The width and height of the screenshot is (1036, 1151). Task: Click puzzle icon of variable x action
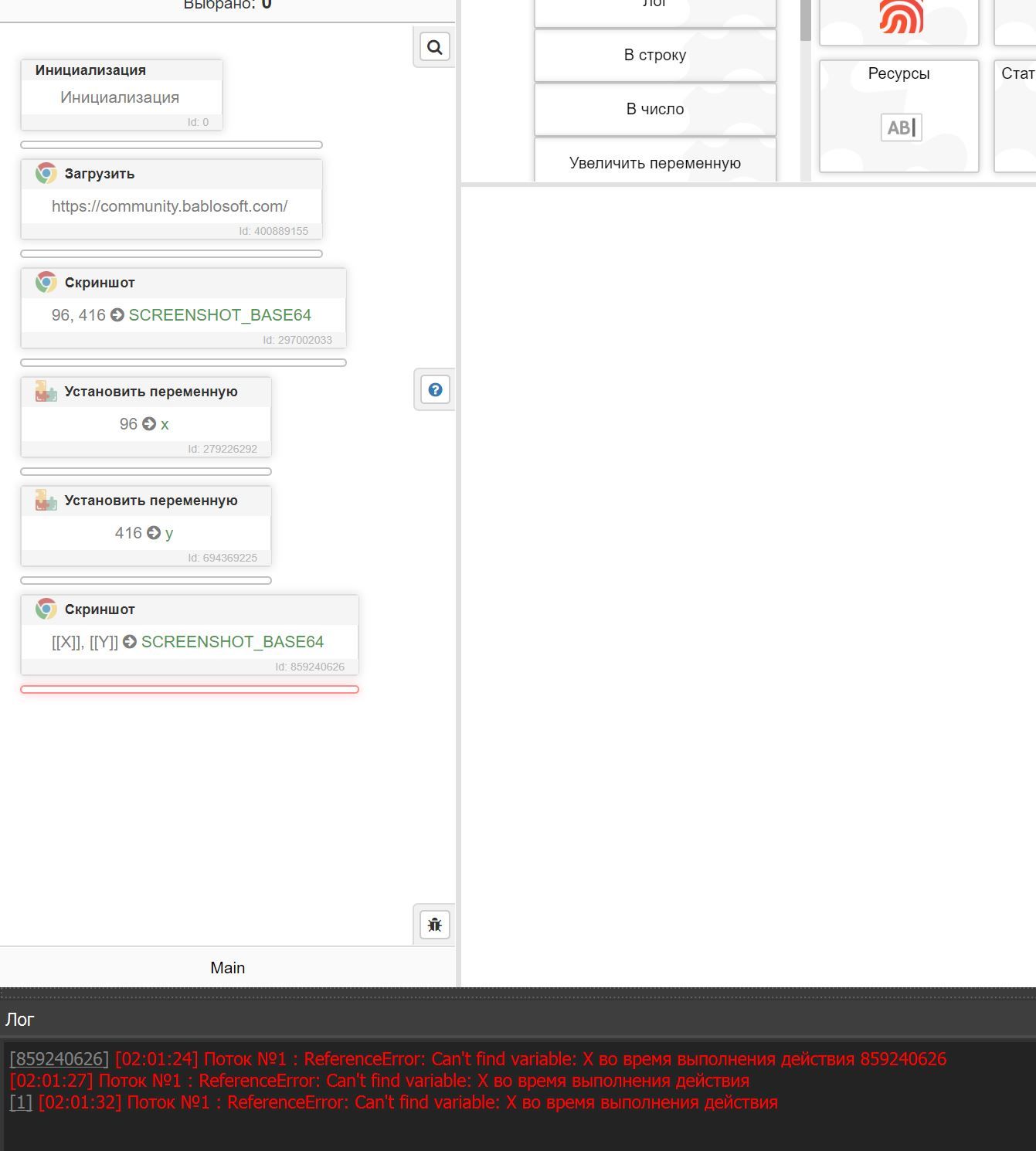(x=46, y=392)
